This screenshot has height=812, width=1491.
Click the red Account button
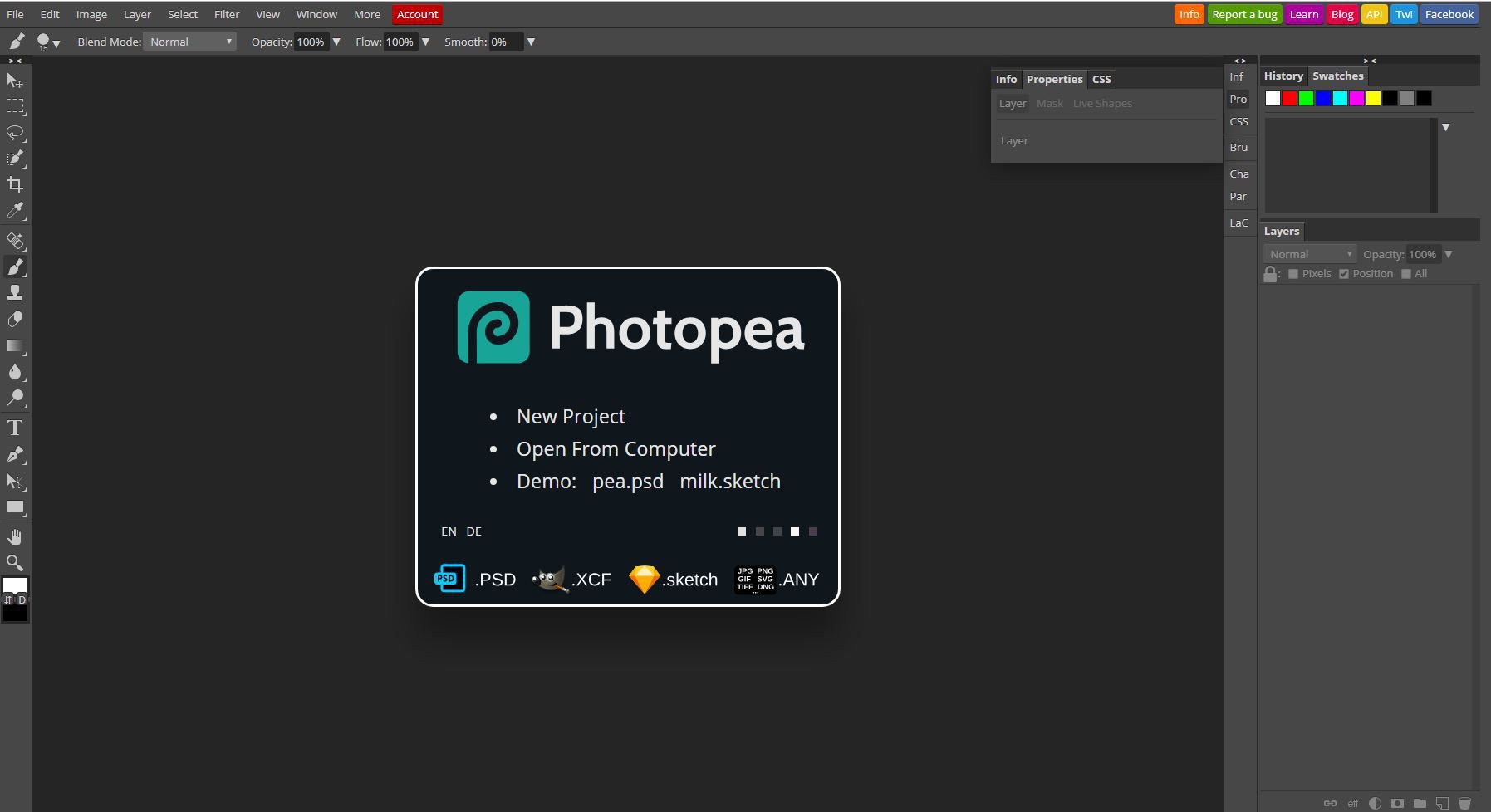(417, 14)
